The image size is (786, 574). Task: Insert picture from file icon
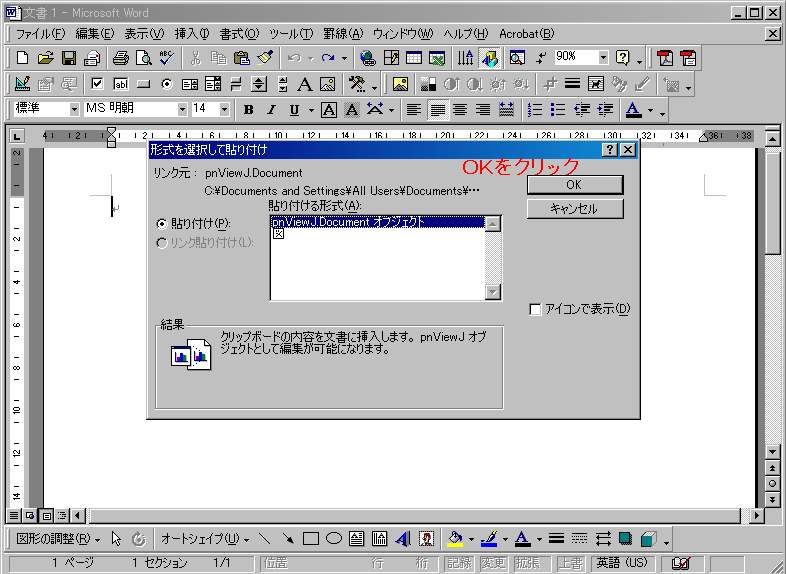(x=400, y=84)
